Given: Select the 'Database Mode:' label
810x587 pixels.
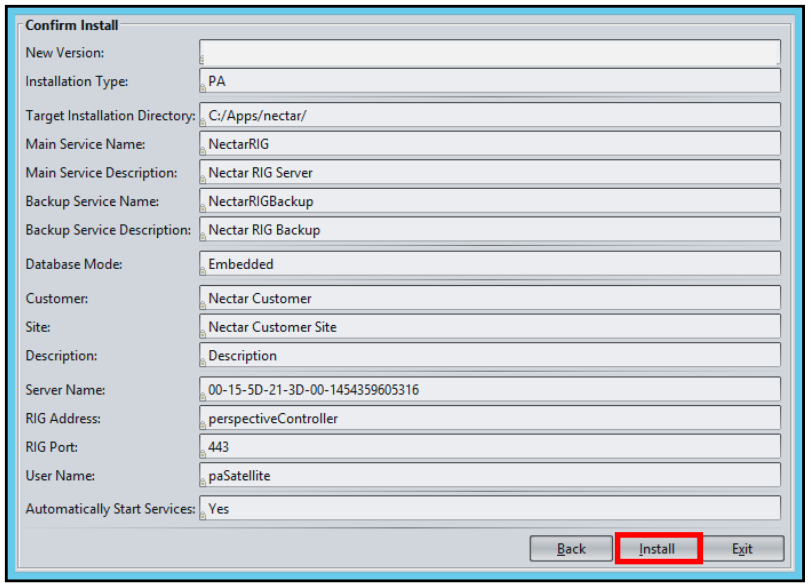Looking at the screenshot, I should pos(74,264).
